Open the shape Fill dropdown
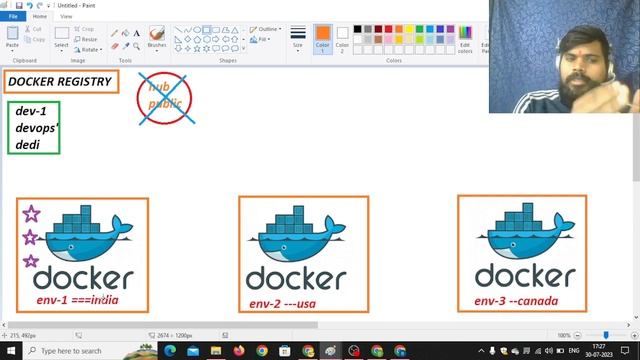The image size is (640, 360). [x=260, y=40]
